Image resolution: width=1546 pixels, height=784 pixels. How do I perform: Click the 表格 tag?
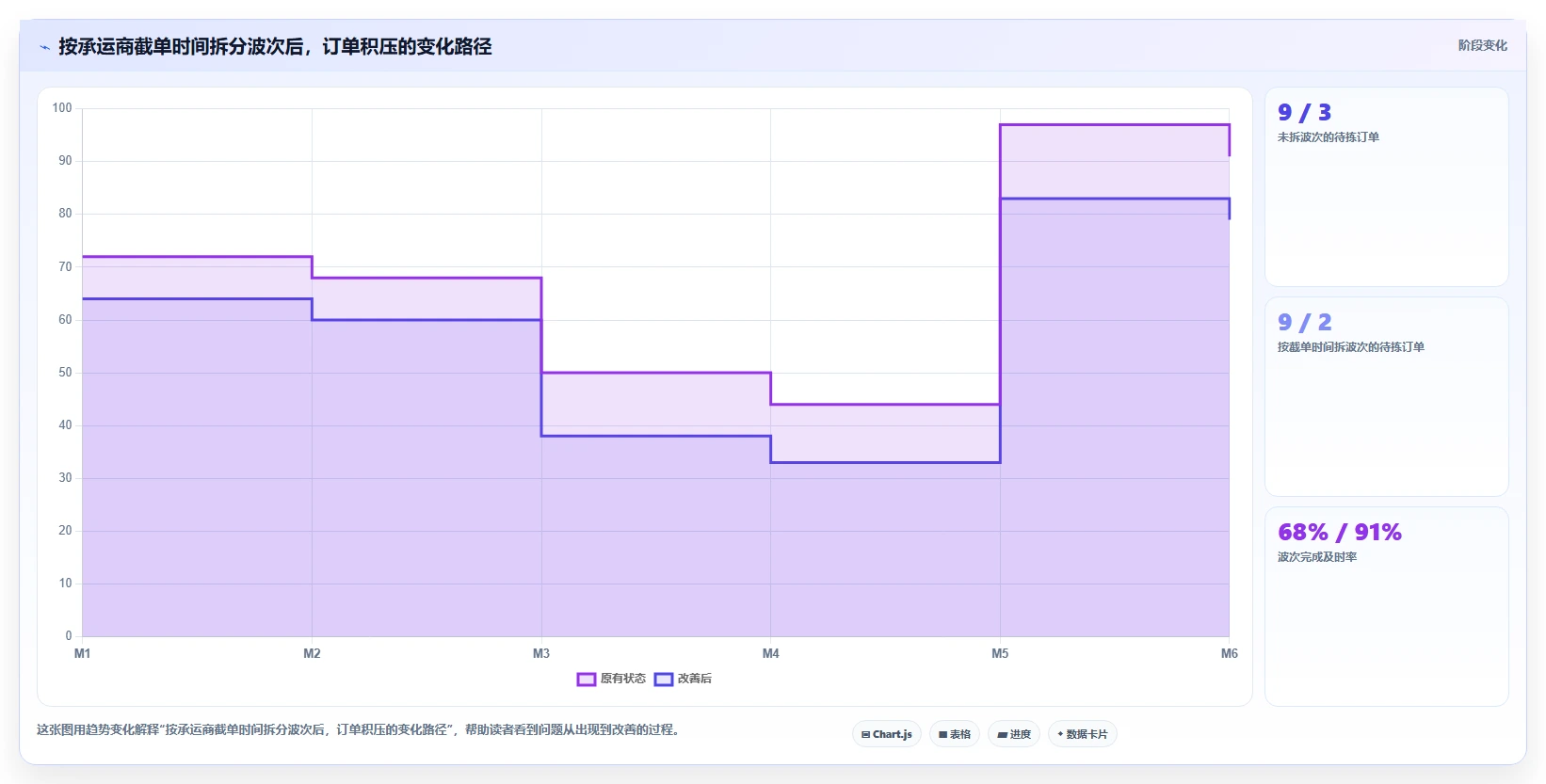pyautogui.click(x=955, y=734)
